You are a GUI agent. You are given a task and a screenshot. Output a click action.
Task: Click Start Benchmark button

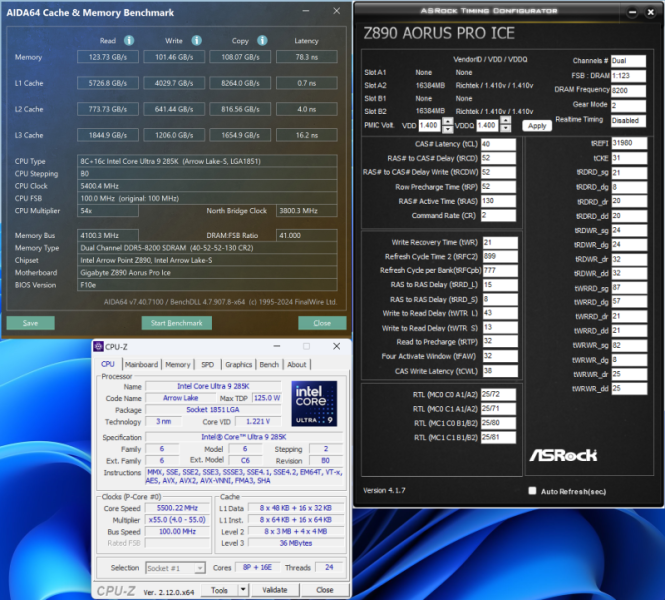176,323
